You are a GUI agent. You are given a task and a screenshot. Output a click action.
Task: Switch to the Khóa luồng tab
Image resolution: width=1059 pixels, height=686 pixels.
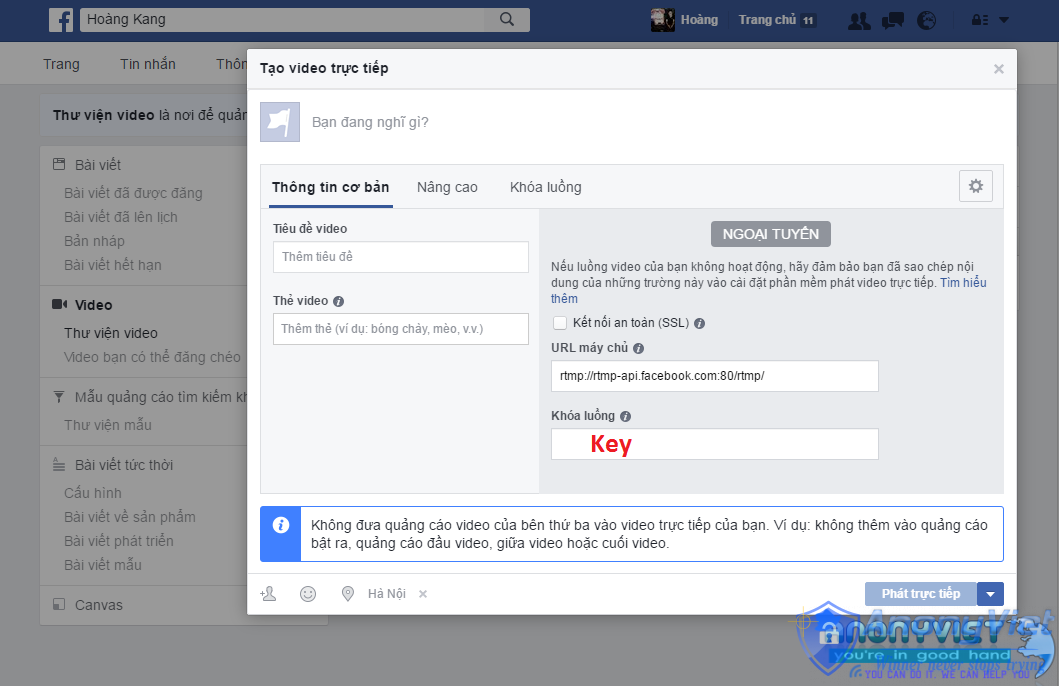point(546,187)
